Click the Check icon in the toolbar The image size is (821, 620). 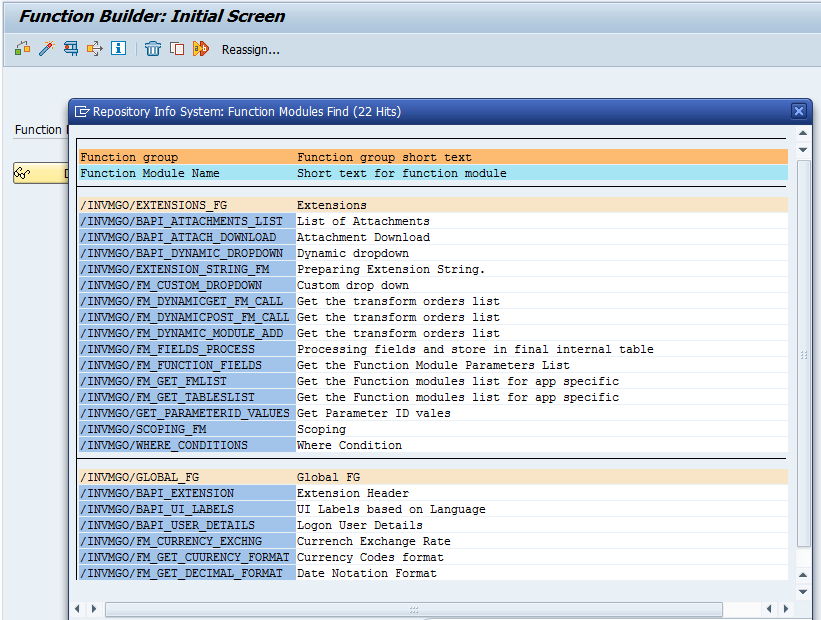22,48
